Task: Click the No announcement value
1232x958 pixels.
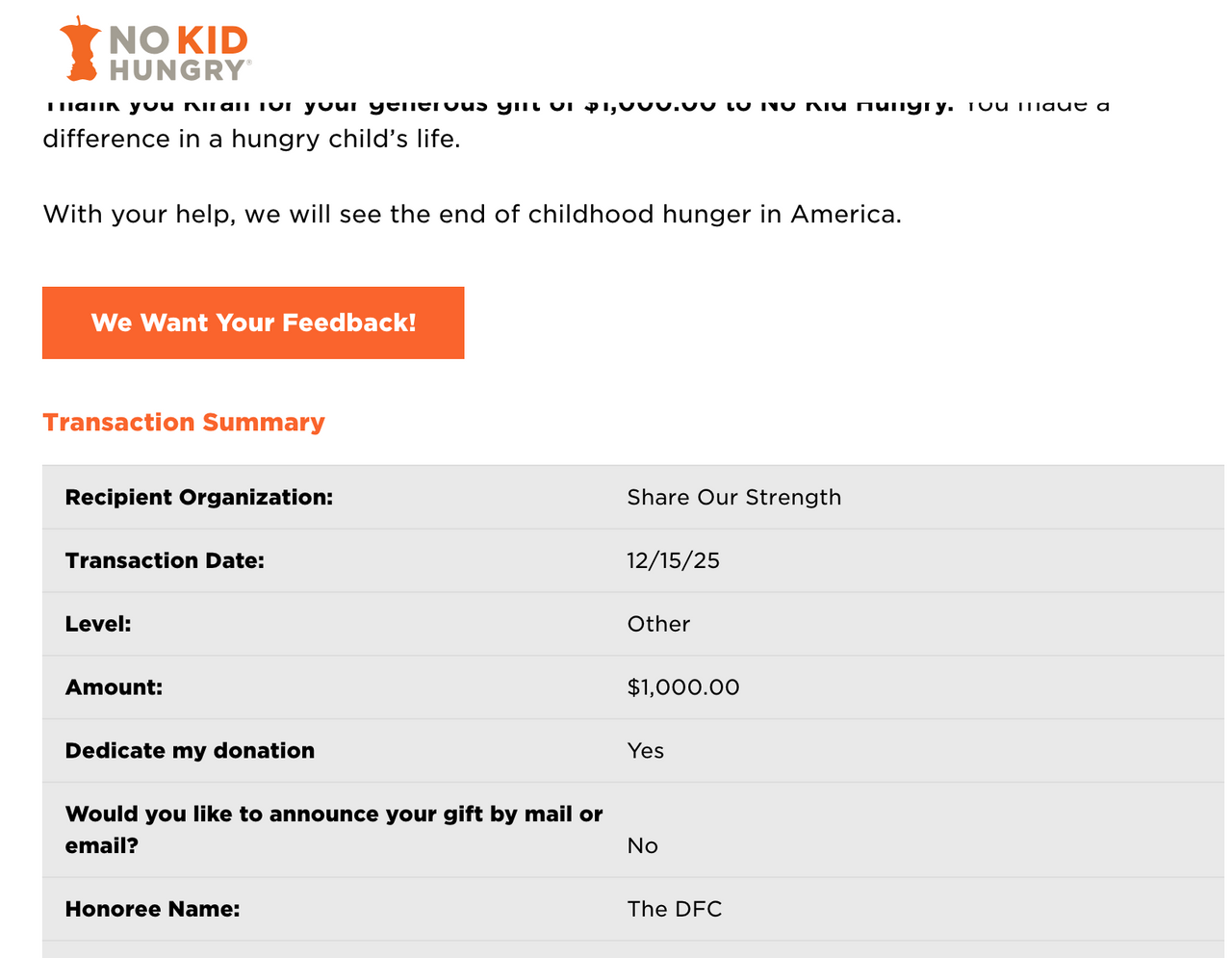Action: click(643, 845)
